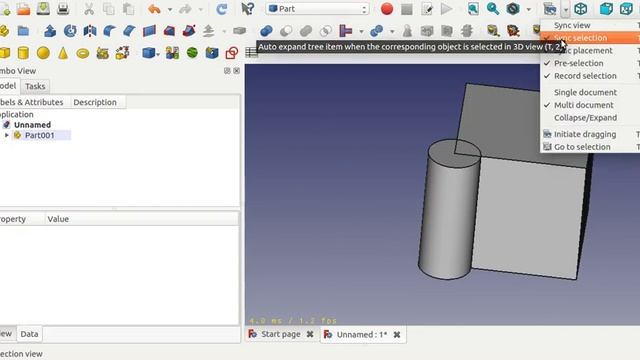The height and width of the screenshot is (360, 640).
Task: Select the Fillet tool
Action: pyautogui.click(x=109, y=31)
